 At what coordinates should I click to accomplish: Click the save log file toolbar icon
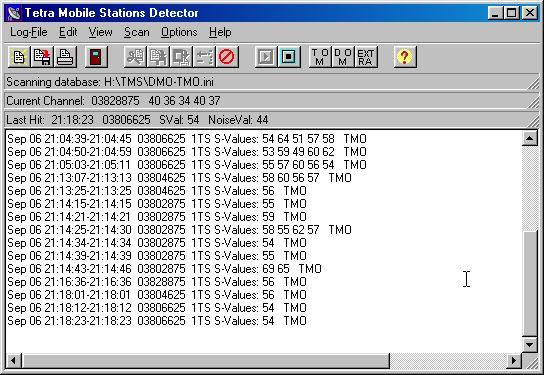click(x=42, y=57)
